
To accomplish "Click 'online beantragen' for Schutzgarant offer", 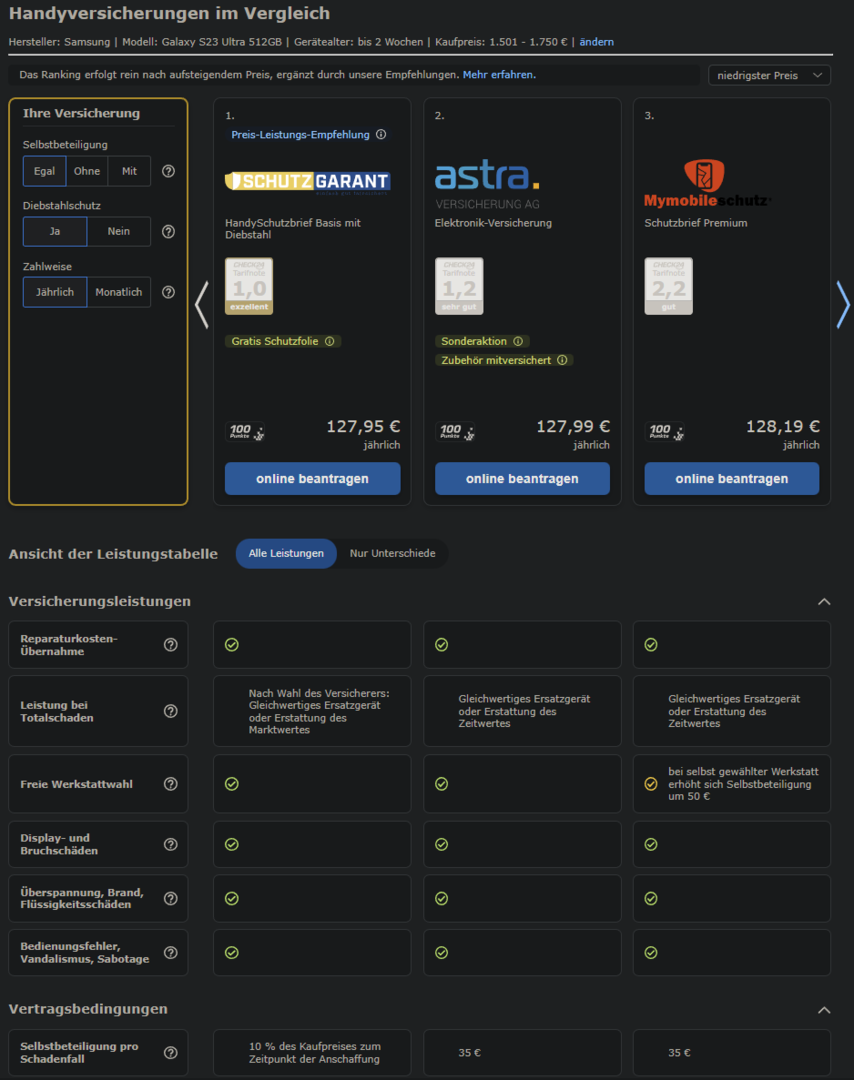I will pyautogui.click(x=312, y=479).
